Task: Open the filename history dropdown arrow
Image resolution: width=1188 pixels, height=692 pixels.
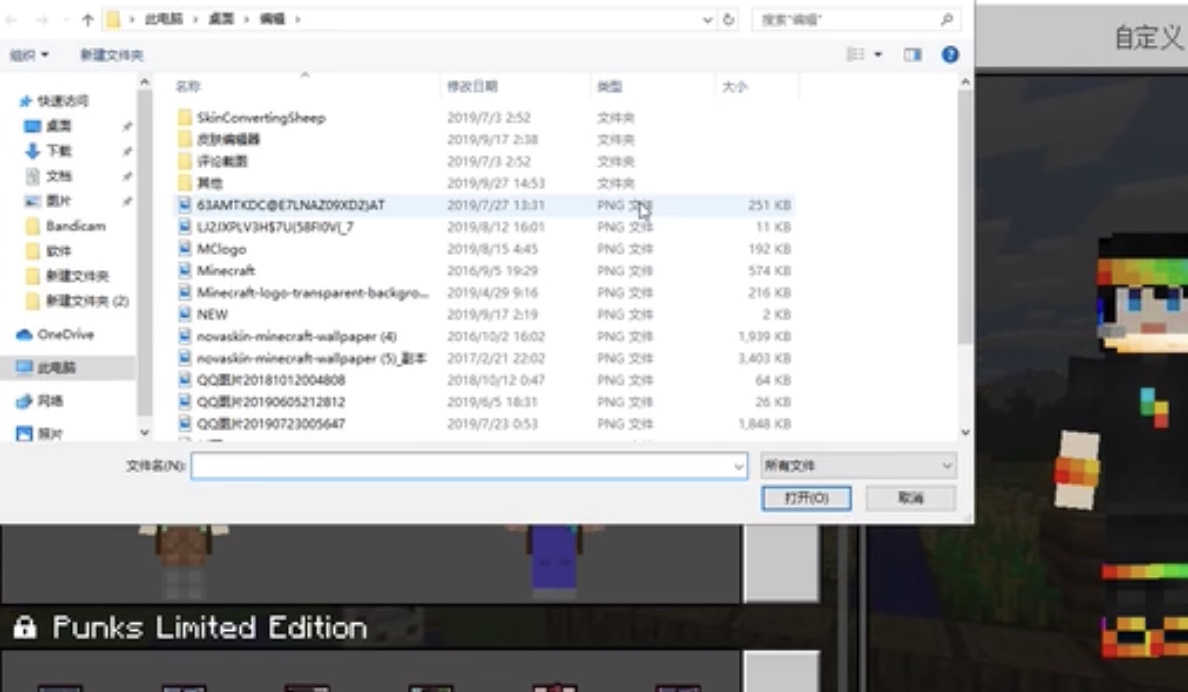Action: tap(739, 467)
